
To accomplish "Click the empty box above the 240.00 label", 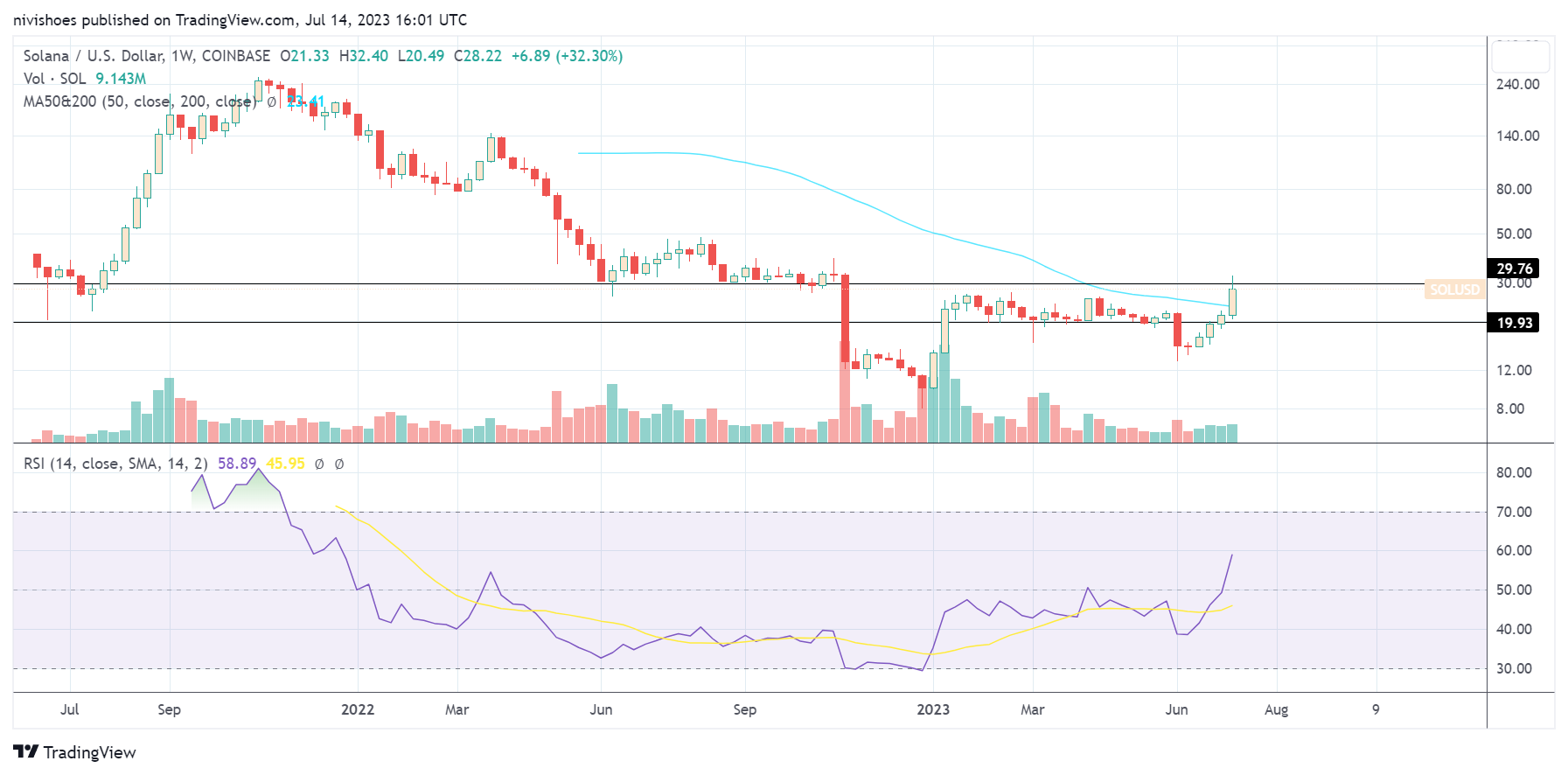I will [1520, 57].
